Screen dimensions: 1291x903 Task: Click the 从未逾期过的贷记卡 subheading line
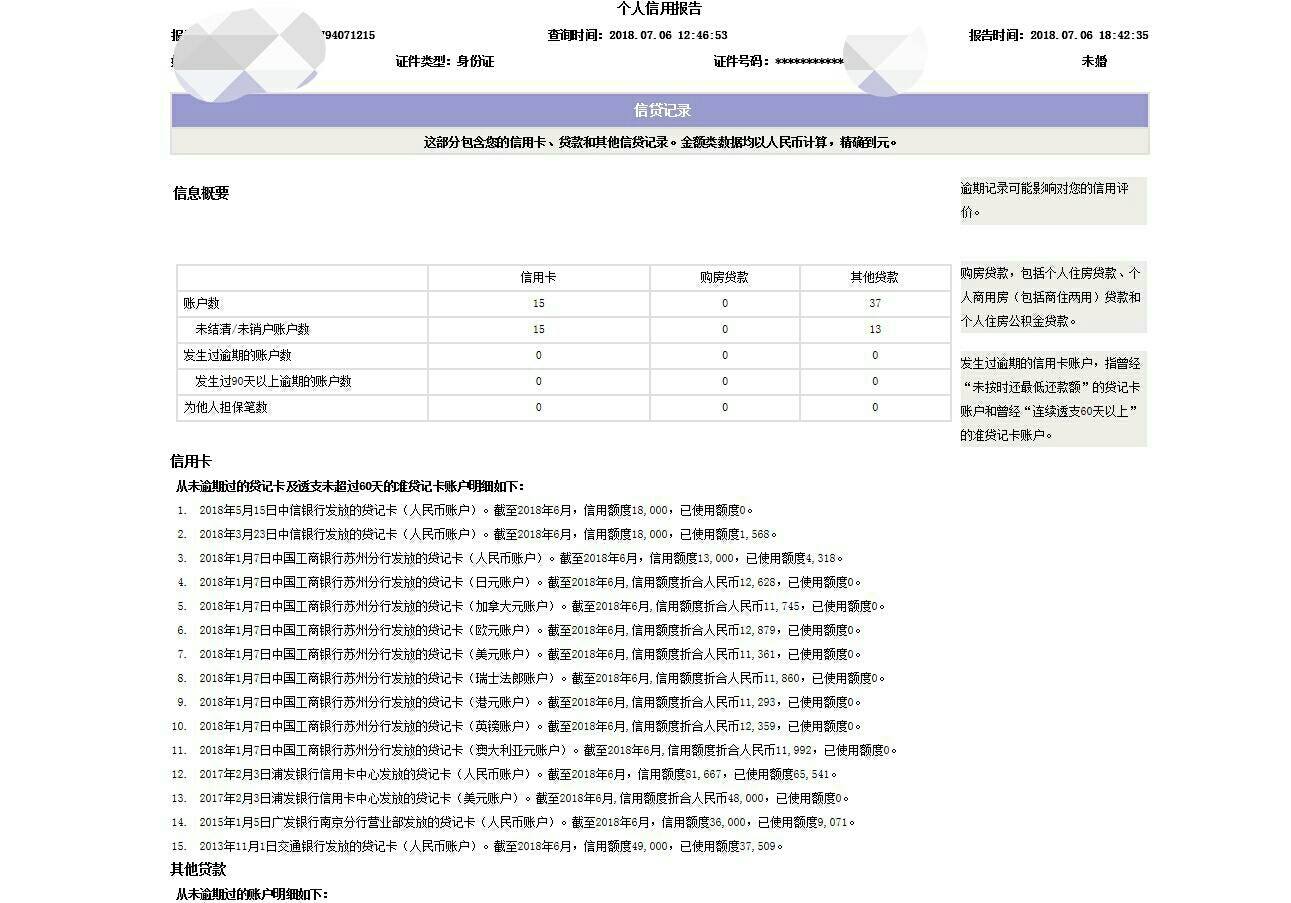tap(349, 487)
